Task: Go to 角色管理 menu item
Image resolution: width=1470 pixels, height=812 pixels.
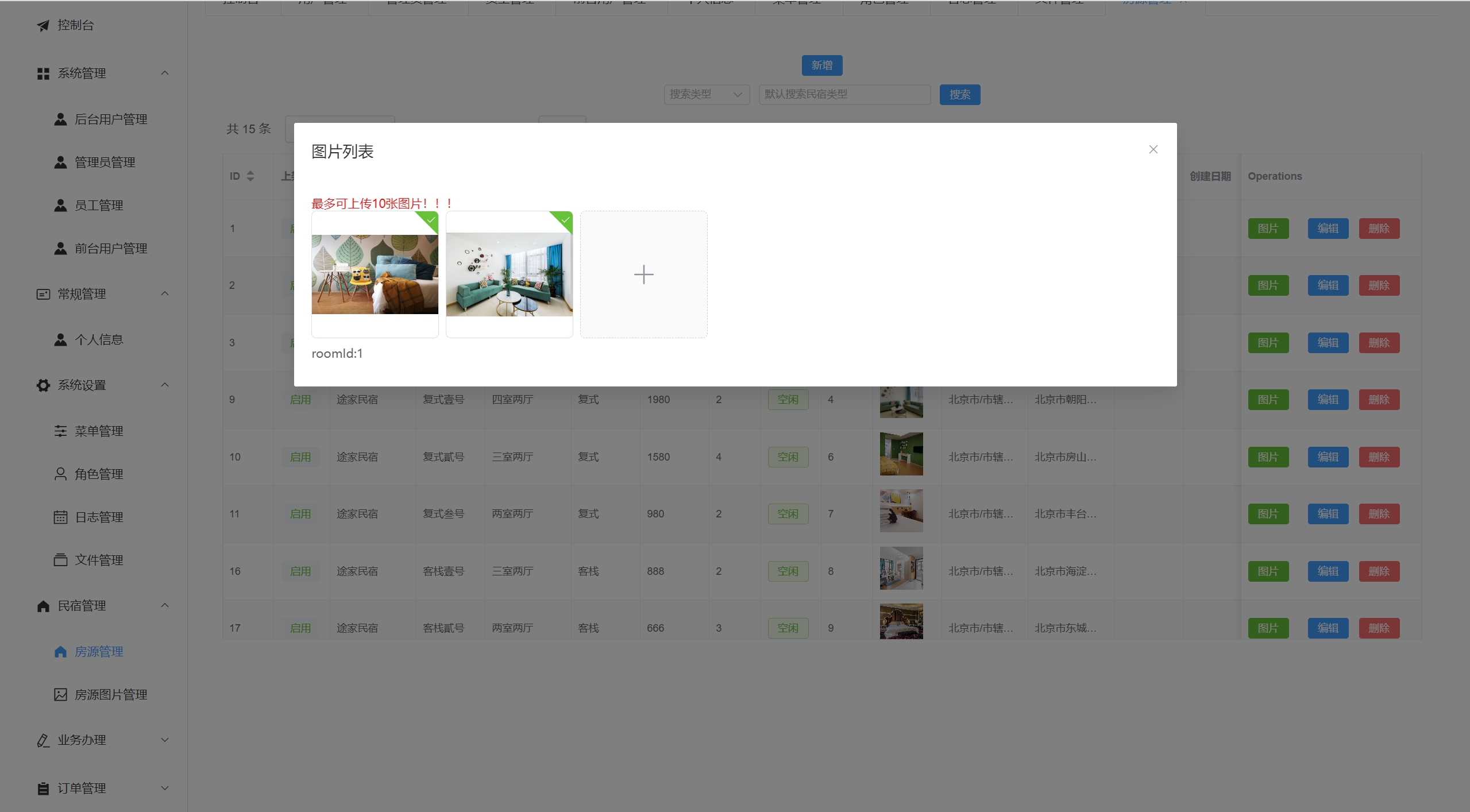Action: (x=99, y=474)
